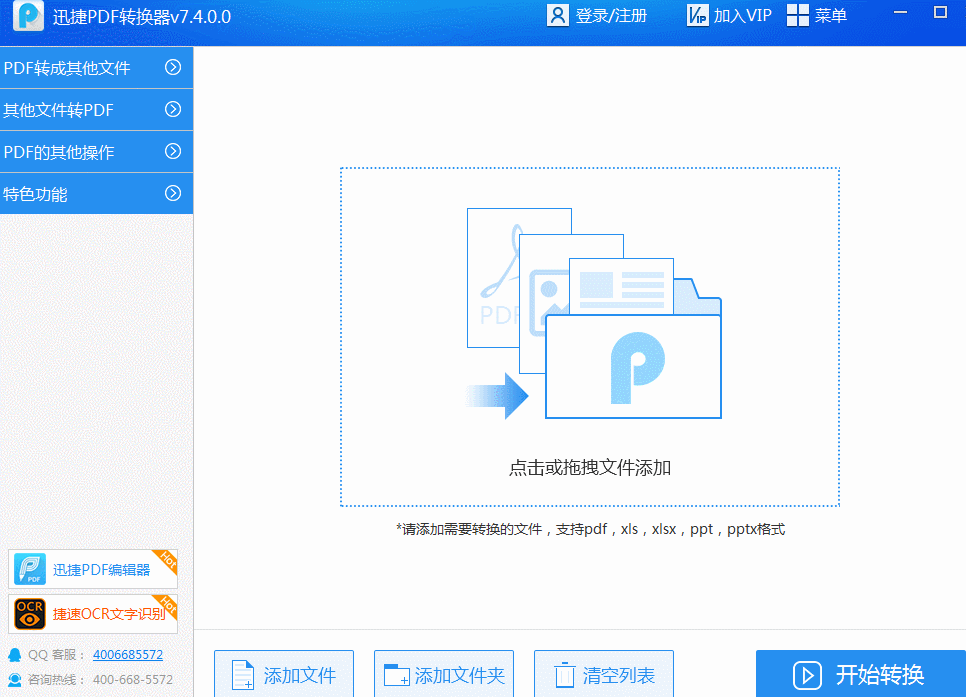Click the 添加文件夹 button label

[460, 675]
